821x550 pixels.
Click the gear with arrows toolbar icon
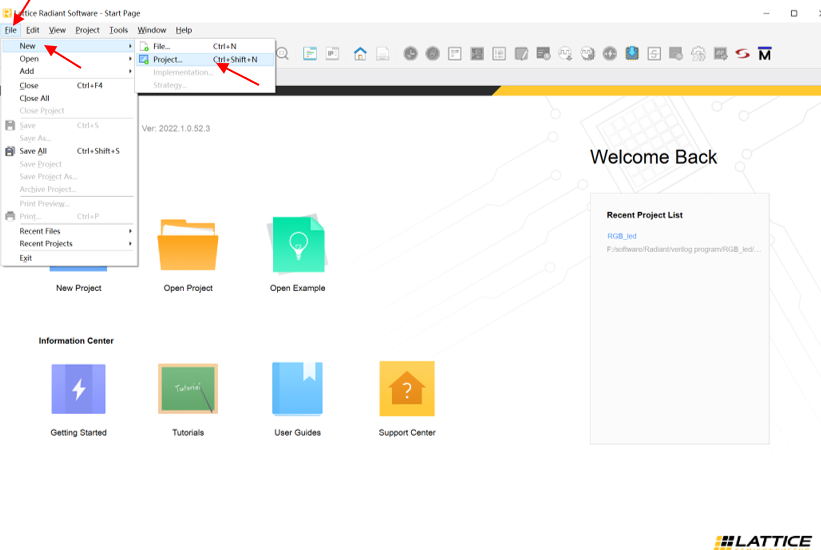pyautogui.click(x=698, y=53)
